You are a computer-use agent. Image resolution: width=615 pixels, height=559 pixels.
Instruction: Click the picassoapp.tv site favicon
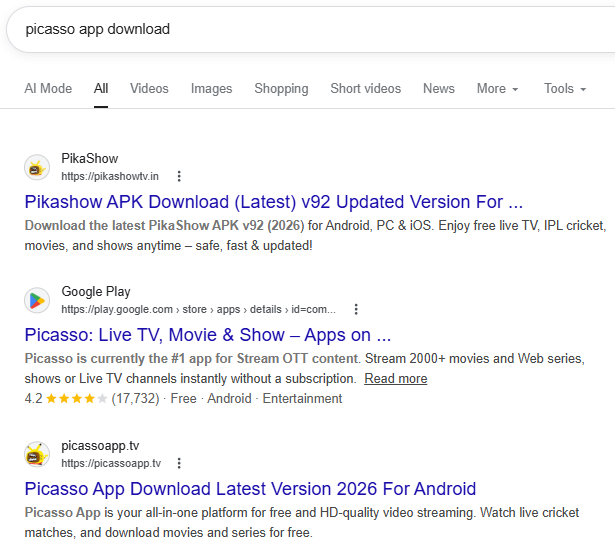(x=37, y=454)
